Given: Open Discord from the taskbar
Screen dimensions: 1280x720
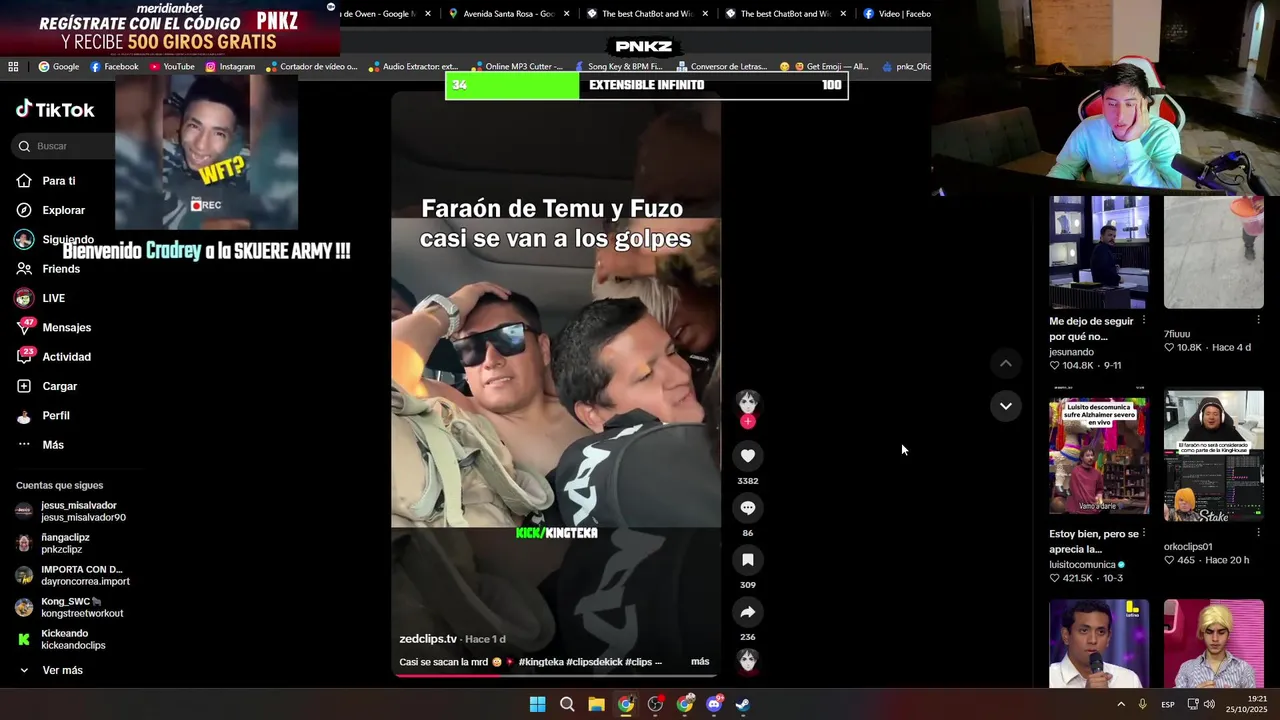Looking at the screenshot, I should coord(714,704).
